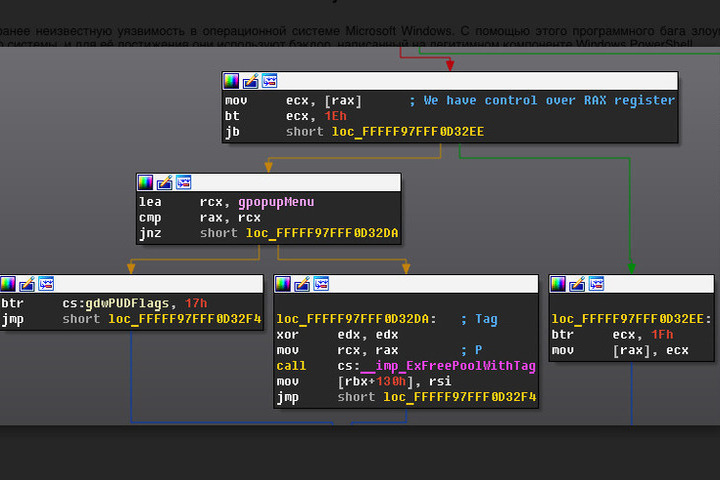Click the __imp_ExFreePoolWithTag call line
720x480 pixels.
(x=406, y=366)
